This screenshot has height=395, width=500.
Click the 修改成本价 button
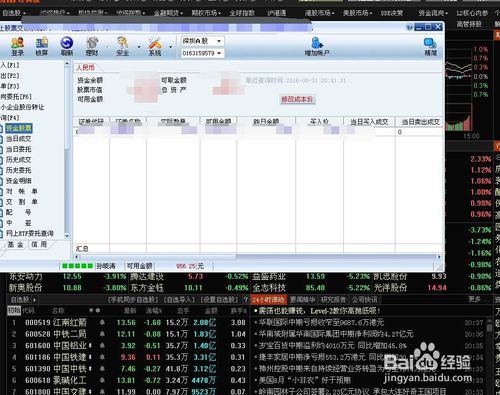(x=297, y=99)
